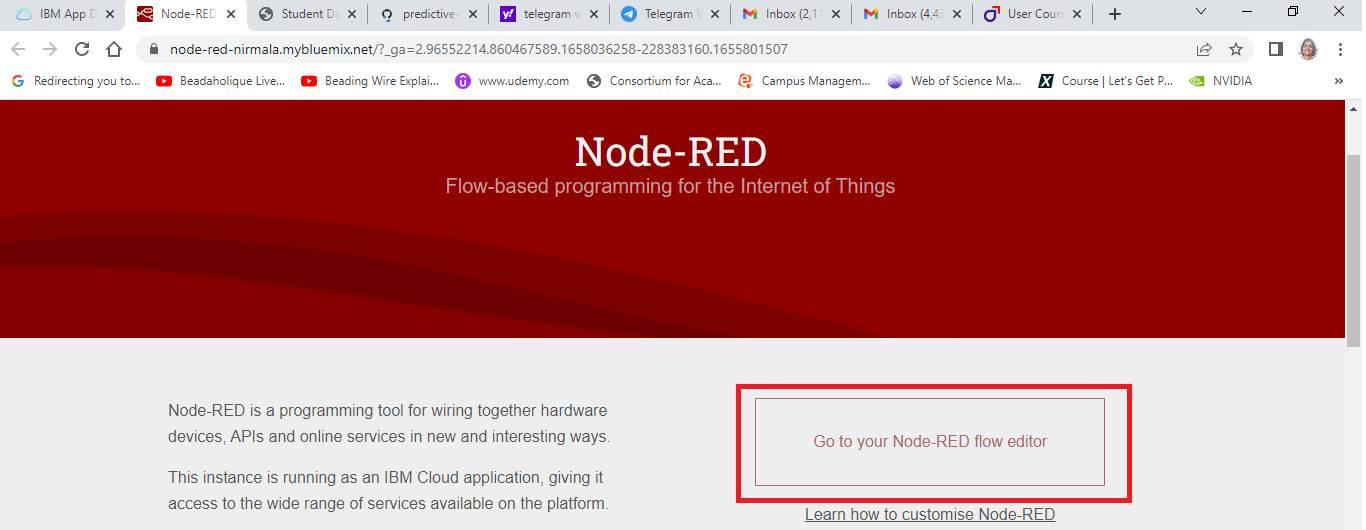Screen dimensions: 1366x530
Task: Open Campus Managem bookmark
Action: point(804,81)
